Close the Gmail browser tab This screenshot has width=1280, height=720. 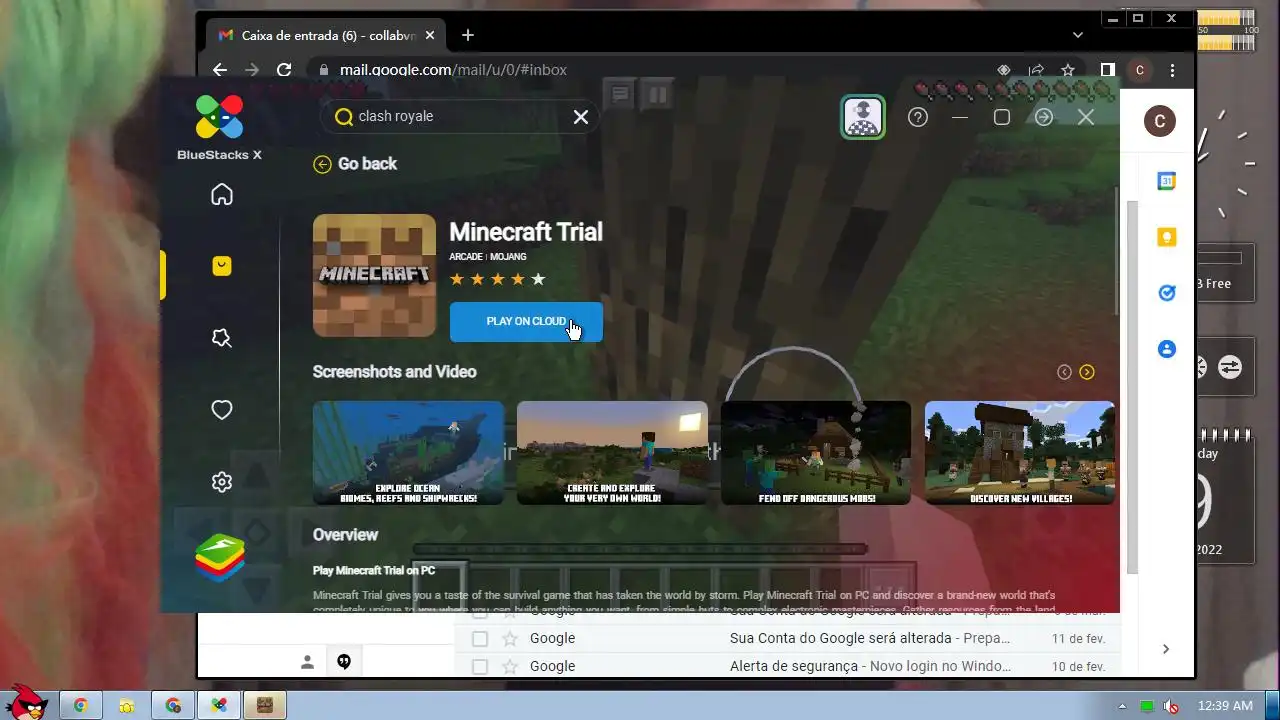[430, 35]
